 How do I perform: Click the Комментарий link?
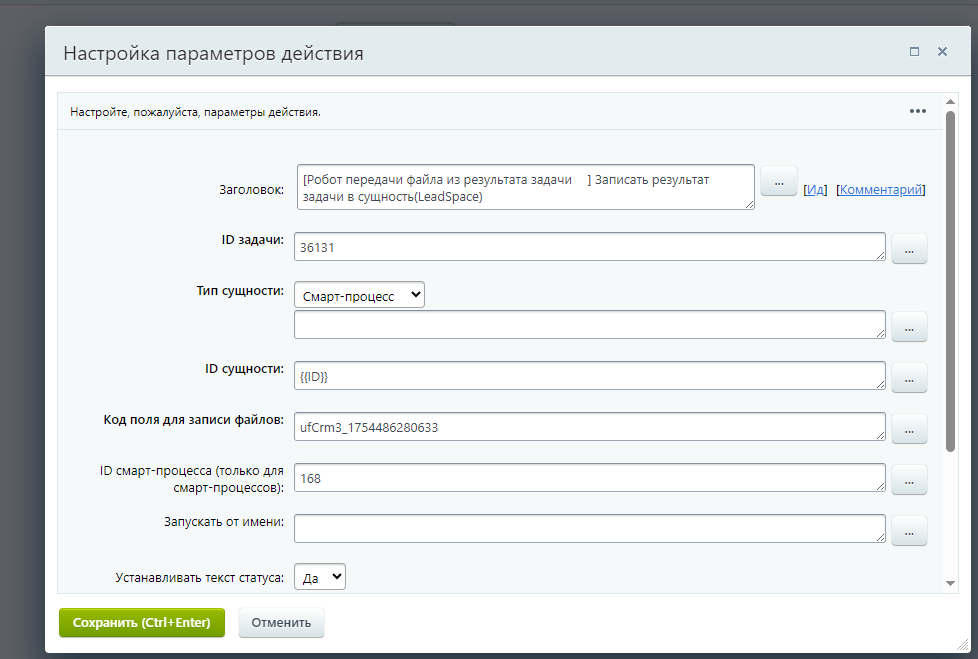pyautogui.click(x=881, y=190)
